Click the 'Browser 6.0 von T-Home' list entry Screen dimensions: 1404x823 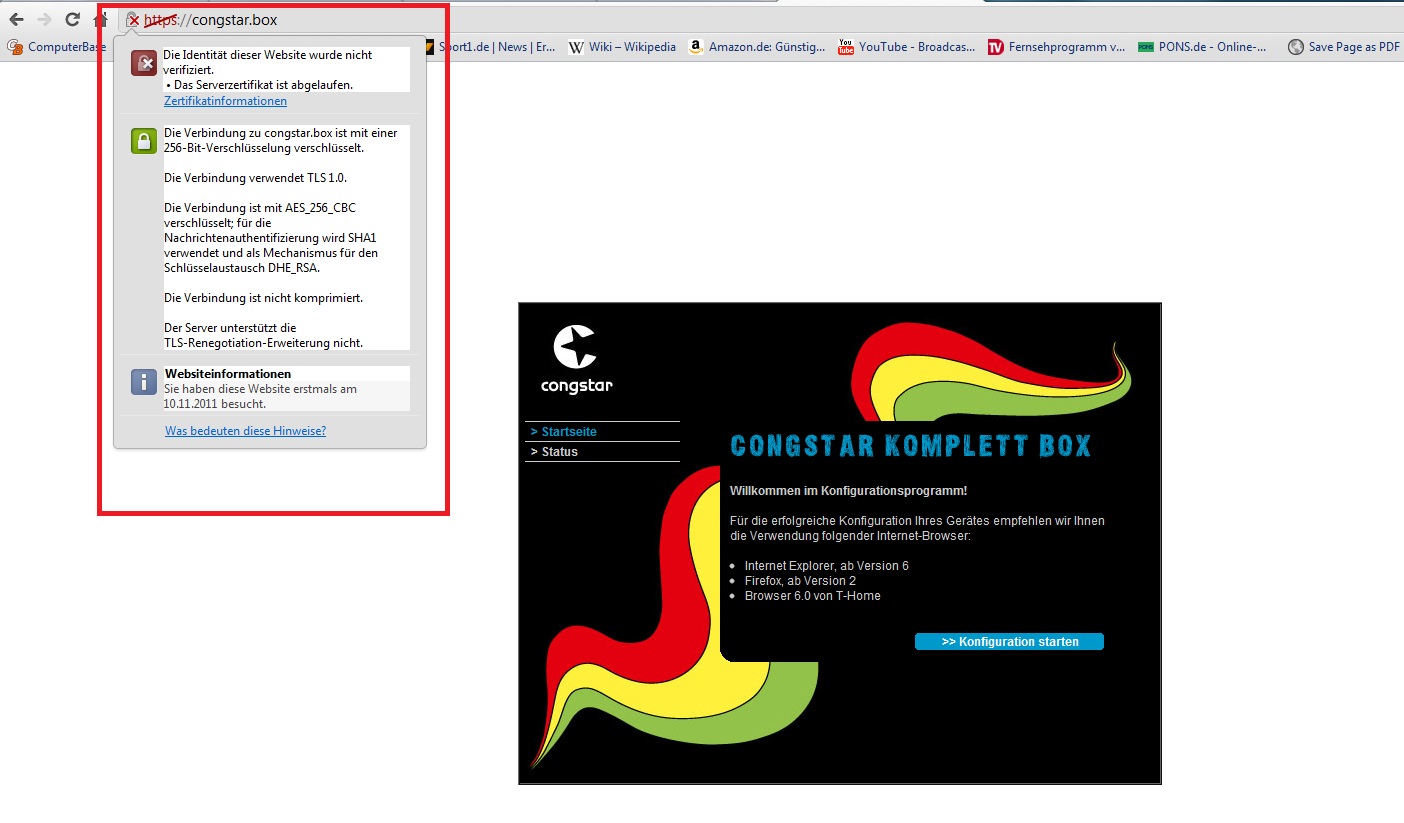(813, 596)
